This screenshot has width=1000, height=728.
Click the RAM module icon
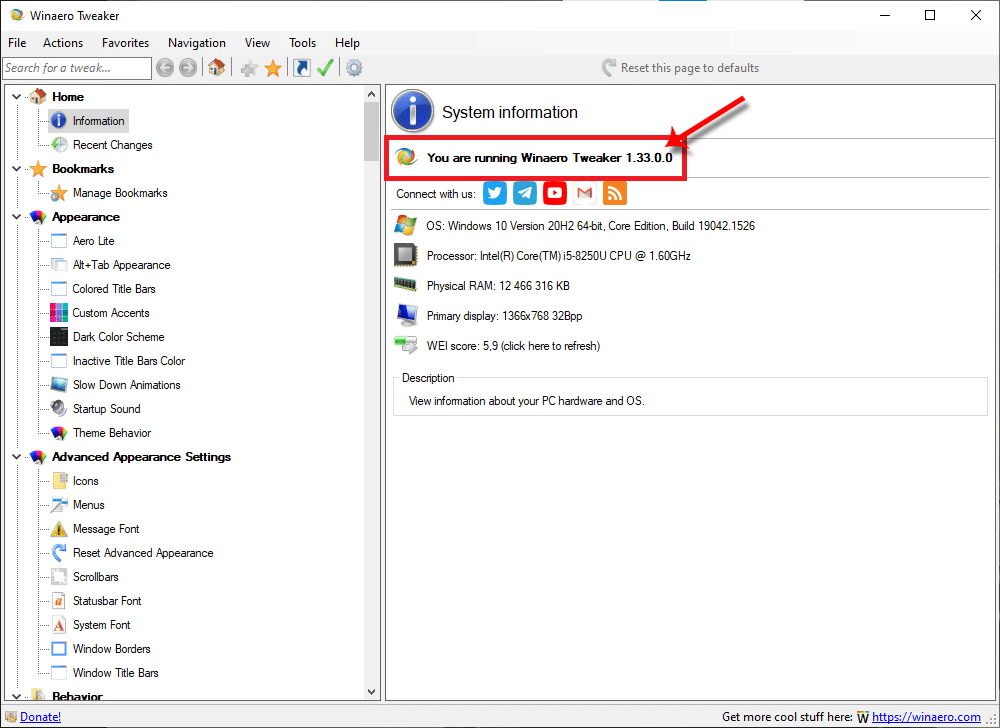tap(406, 284)
